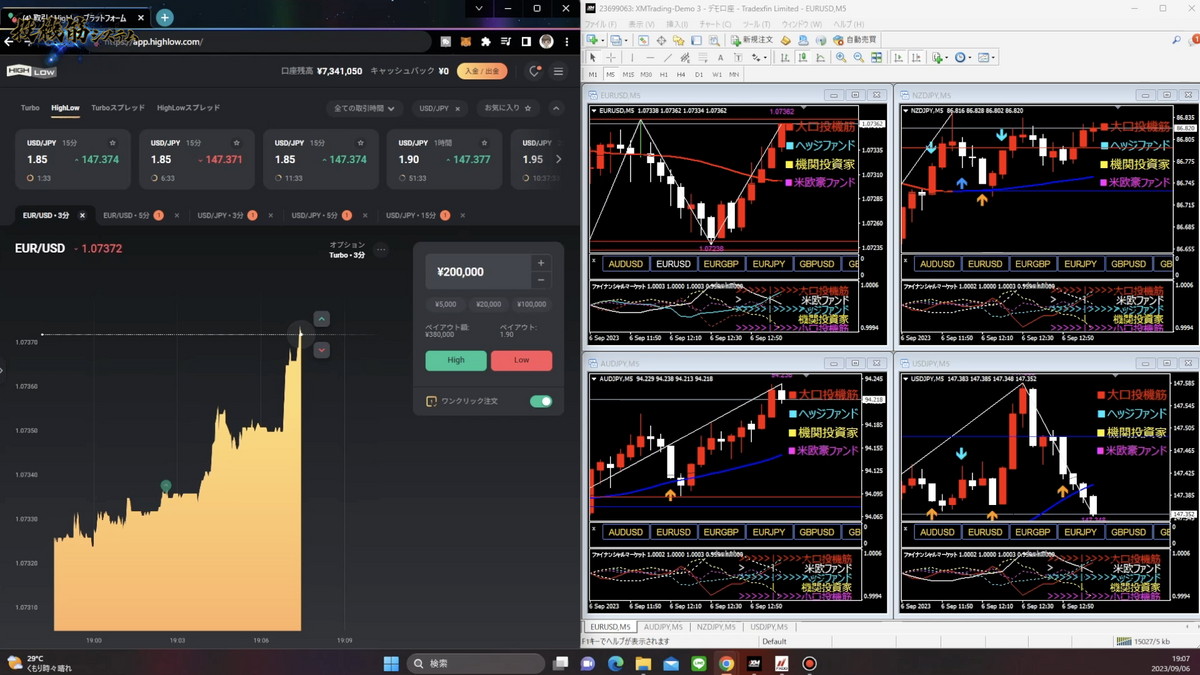Click the green High button
Screen dimensions: 1200x675
pos(456,360)
